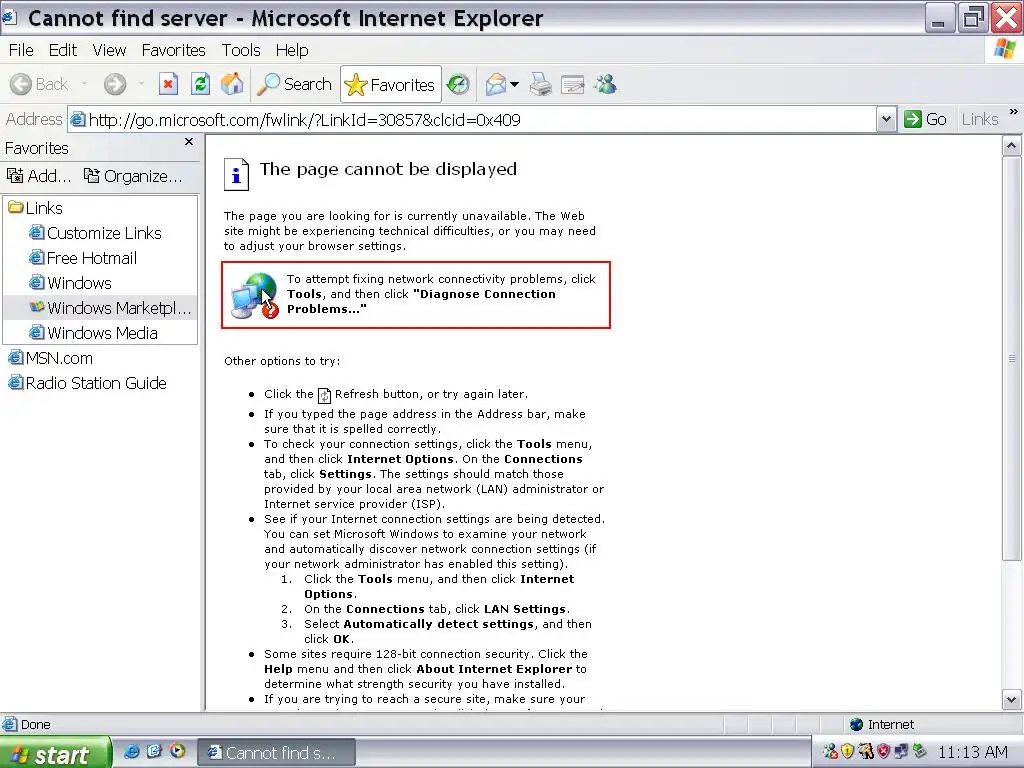Click the Back navigation button
1024x768 pixels.
click(39, 84)
